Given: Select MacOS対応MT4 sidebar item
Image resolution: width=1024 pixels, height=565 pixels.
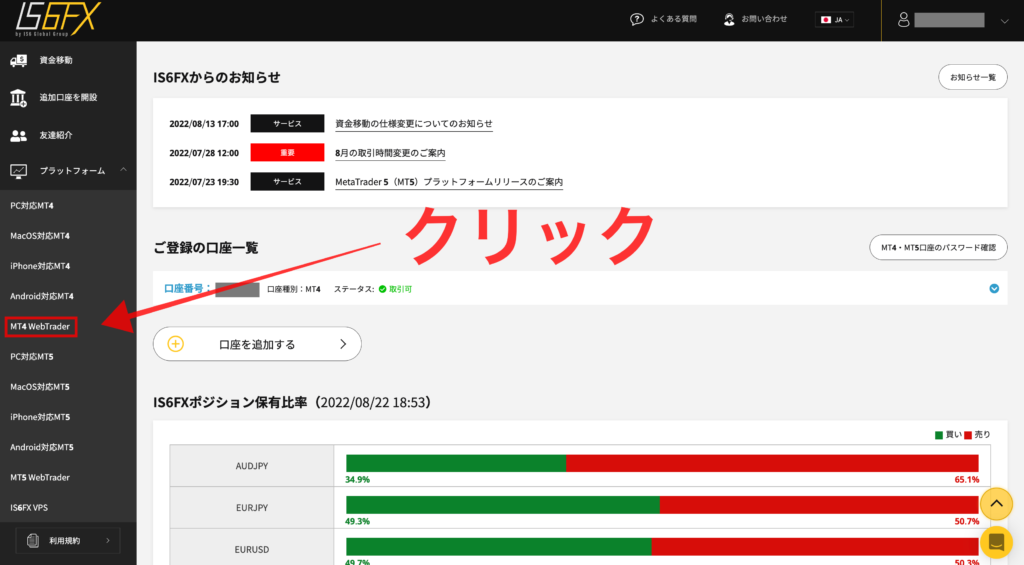Looking at the screenshot, I should [40, 236].
